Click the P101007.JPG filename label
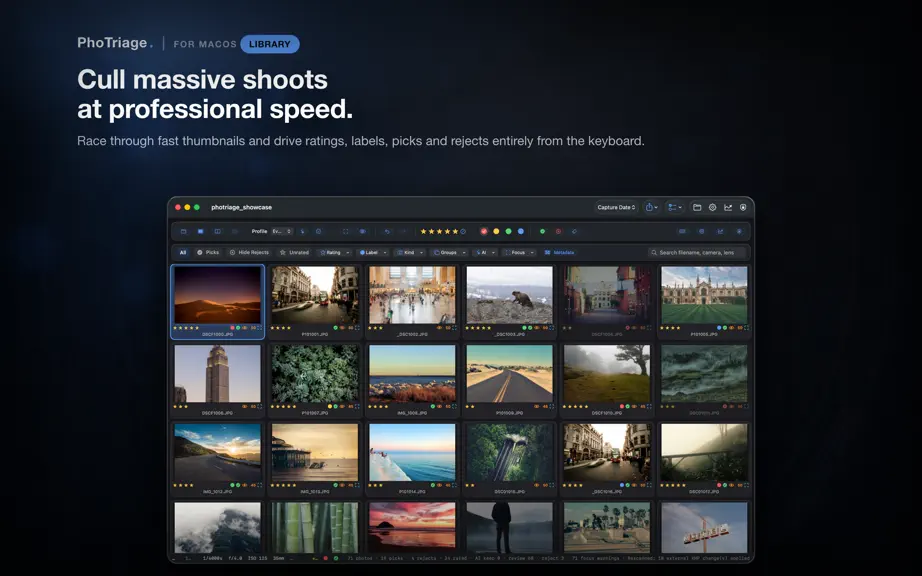Screen dimensions: 922x576 click(315, 413)
